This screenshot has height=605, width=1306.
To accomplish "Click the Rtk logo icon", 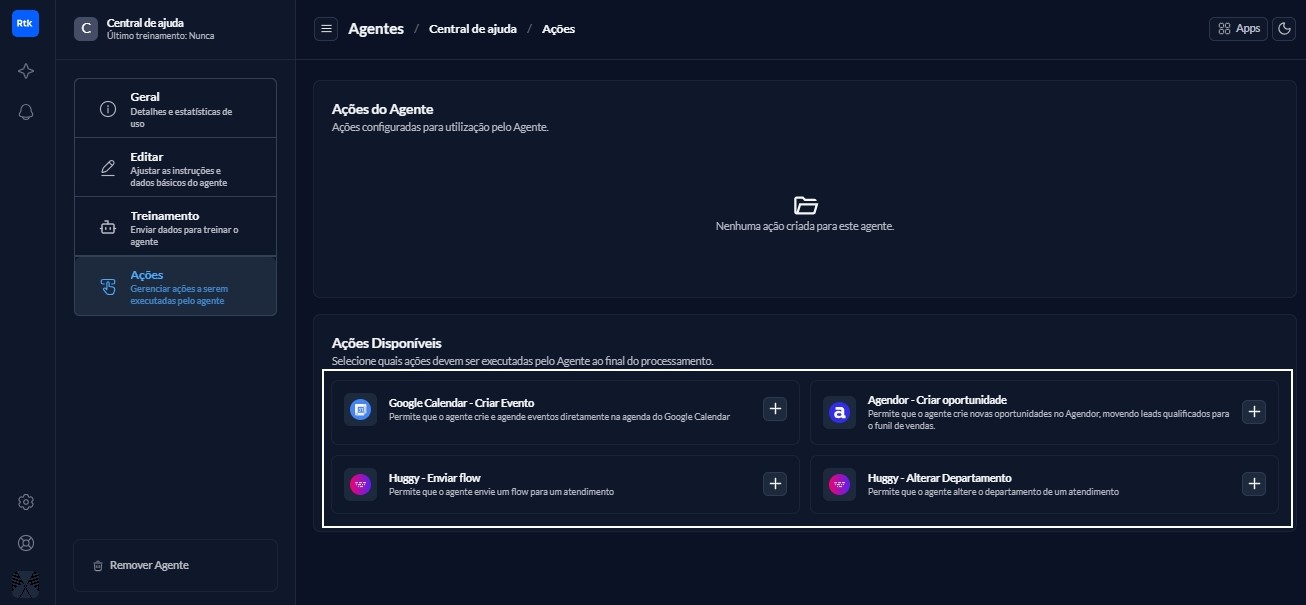I will [x=26, y=24].
